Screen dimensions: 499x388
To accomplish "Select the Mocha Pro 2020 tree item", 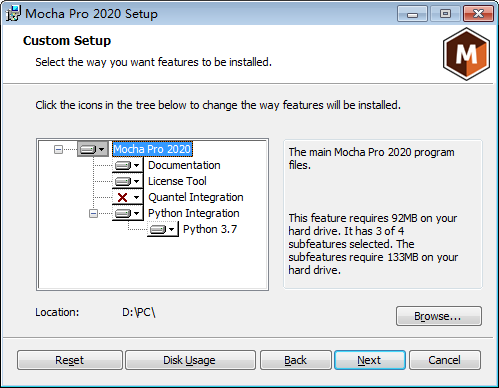I will pyautogui.click(x=152, y=149).
